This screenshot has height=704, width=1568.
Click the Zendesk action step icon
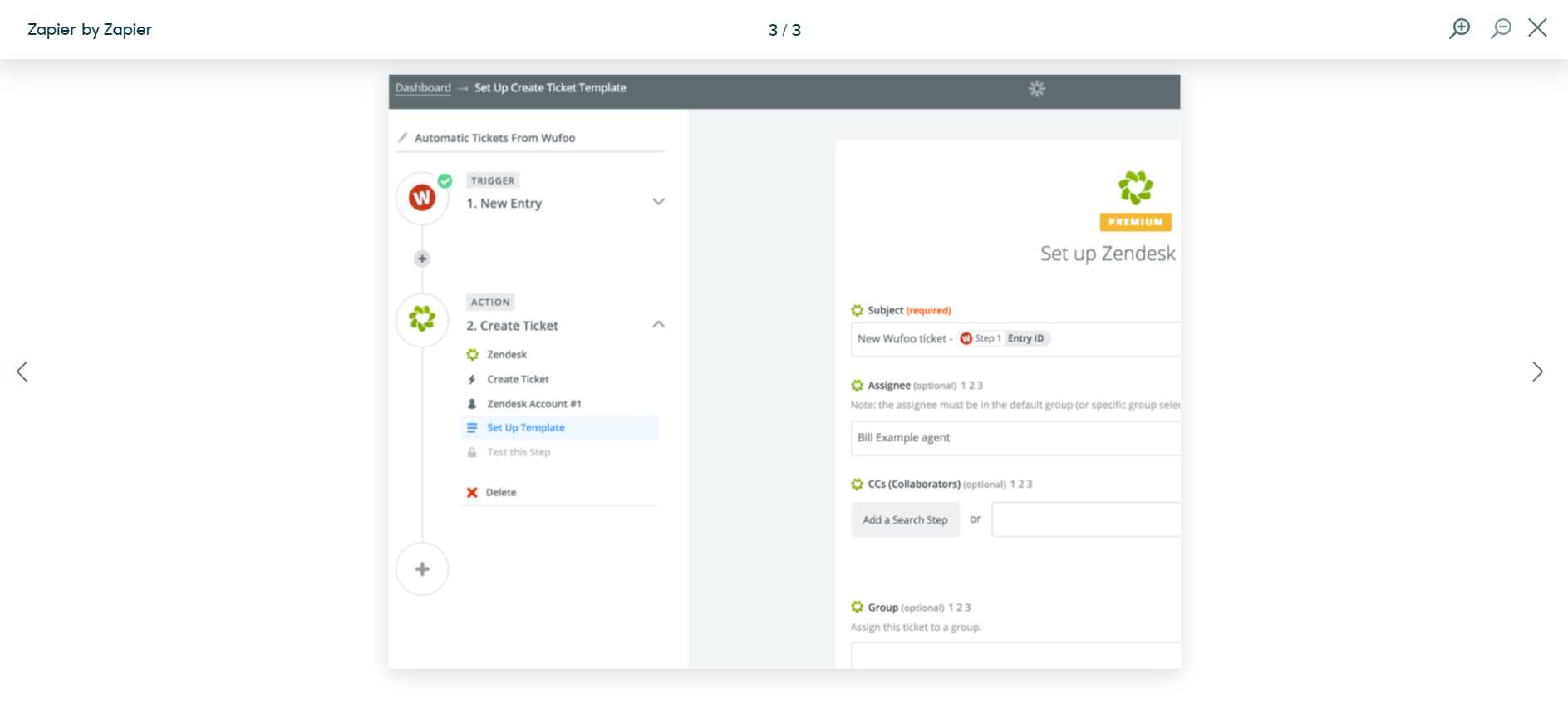pyautogui.click(x=422, y=318)
